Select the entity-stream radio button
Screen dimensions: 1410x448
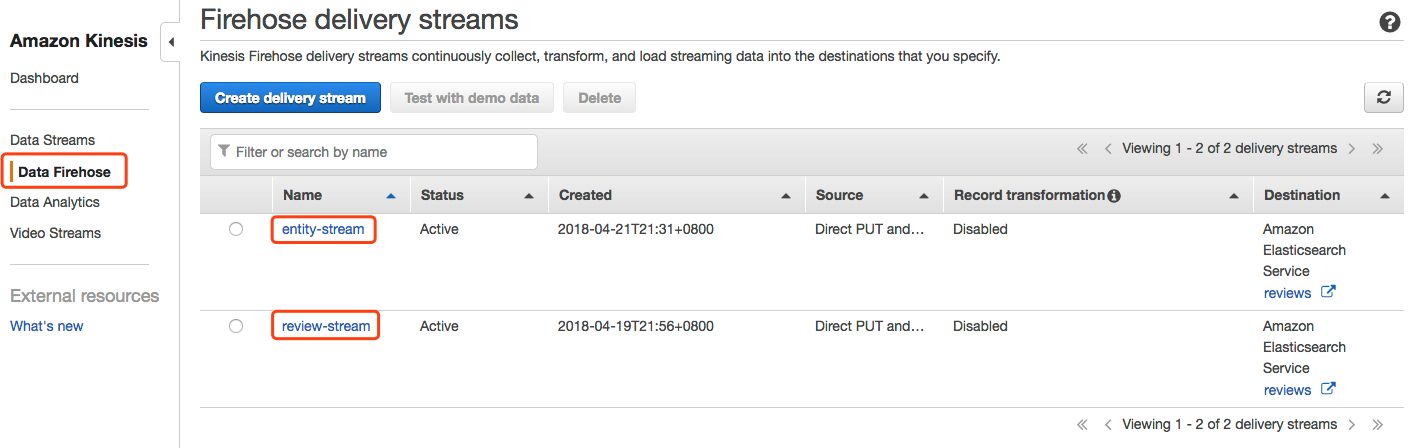pos(236,229)
